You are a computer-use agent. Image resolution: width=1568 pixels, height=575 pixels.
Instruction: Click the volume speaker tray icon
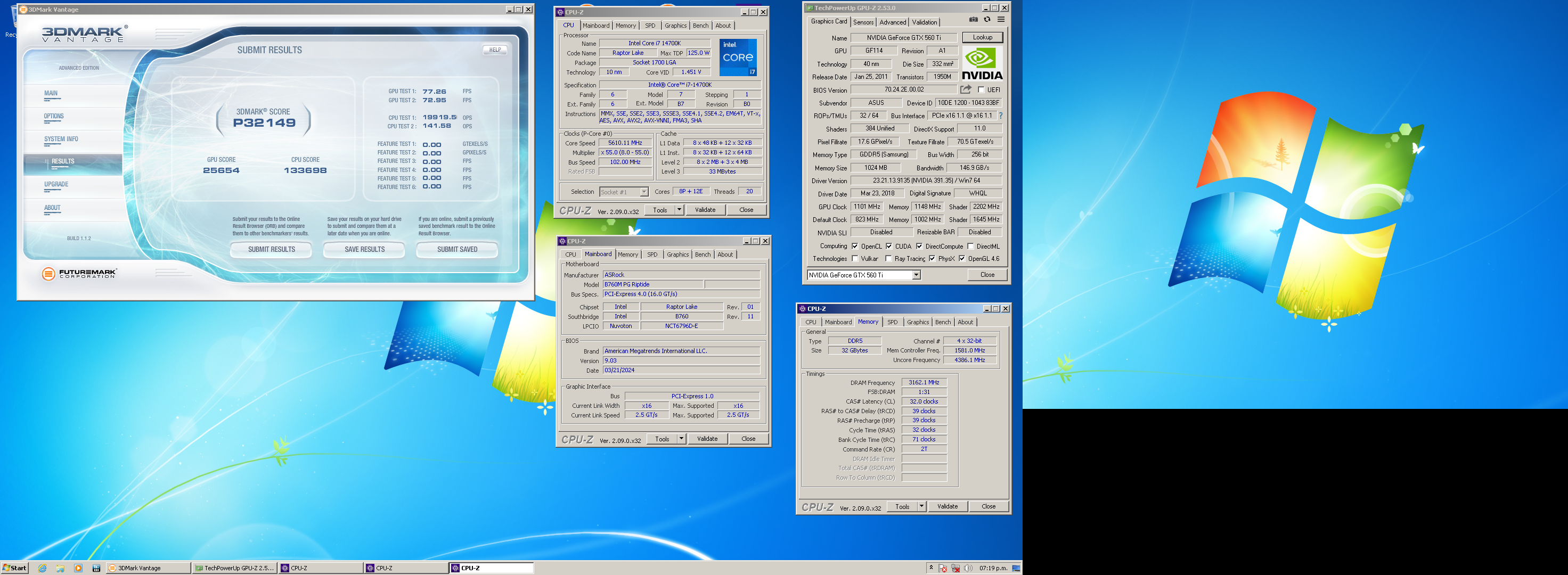[968, 568]
